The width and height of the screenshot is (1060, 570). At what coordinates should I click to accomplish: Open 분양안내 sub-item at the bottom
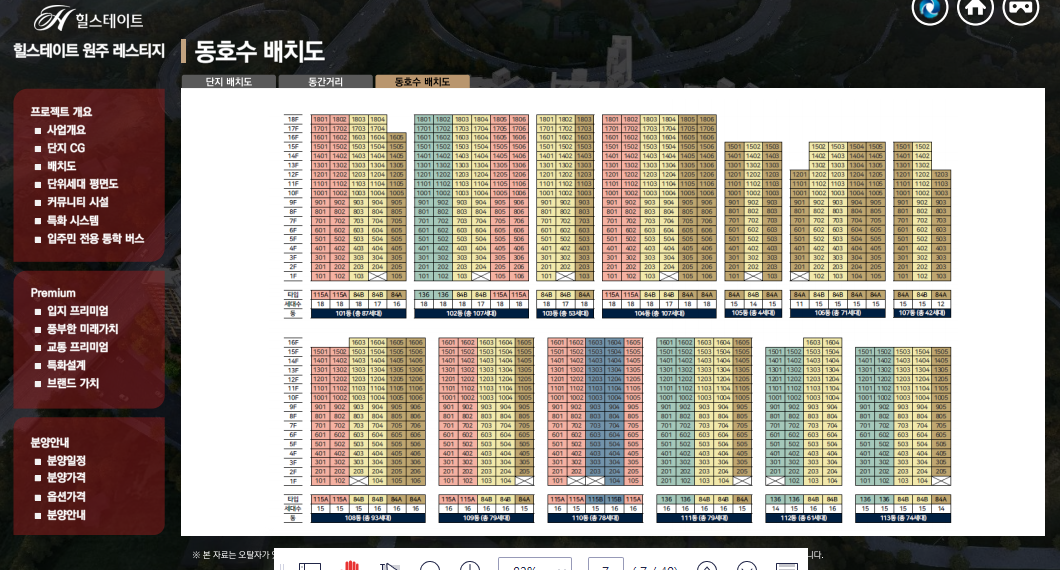click(x=66, y=515)
